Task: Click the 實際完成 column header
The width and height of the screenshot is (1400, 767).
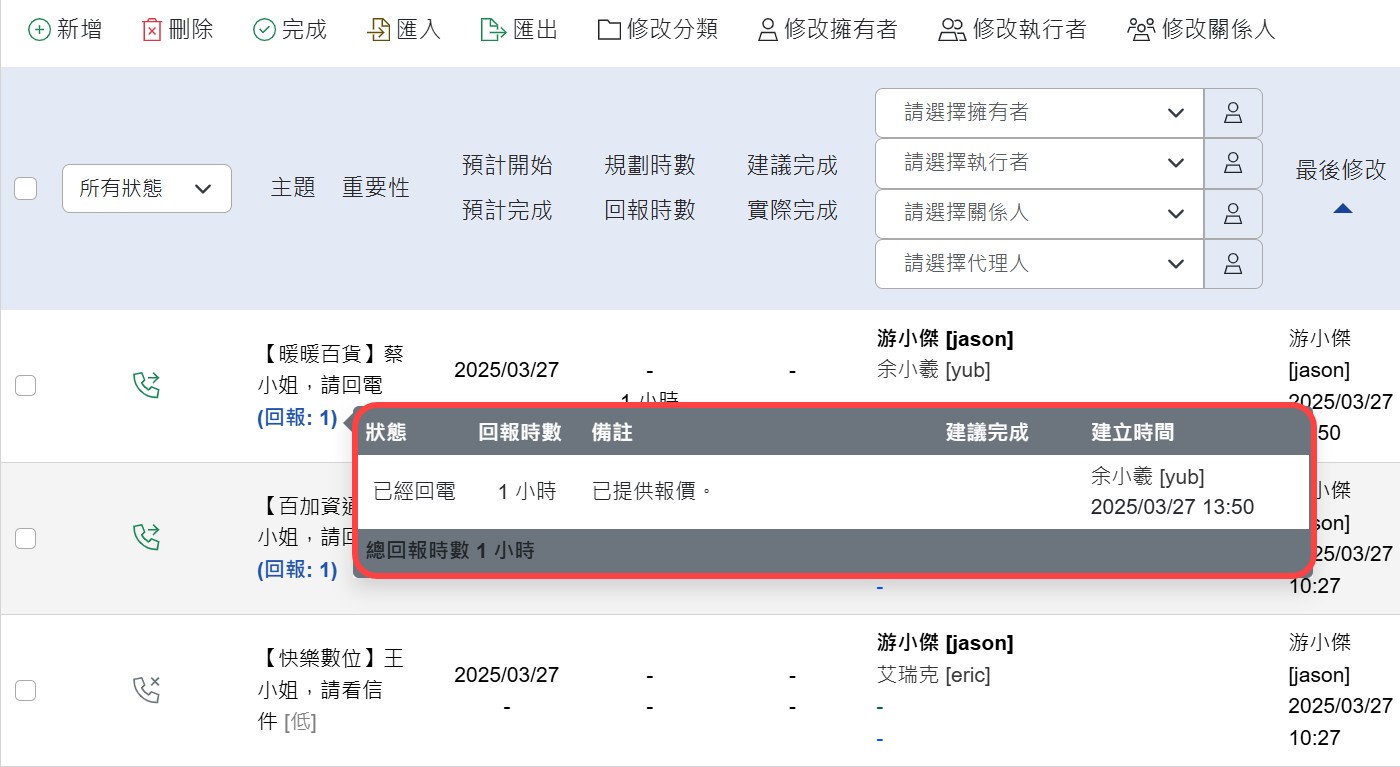Action: [792, 211]
